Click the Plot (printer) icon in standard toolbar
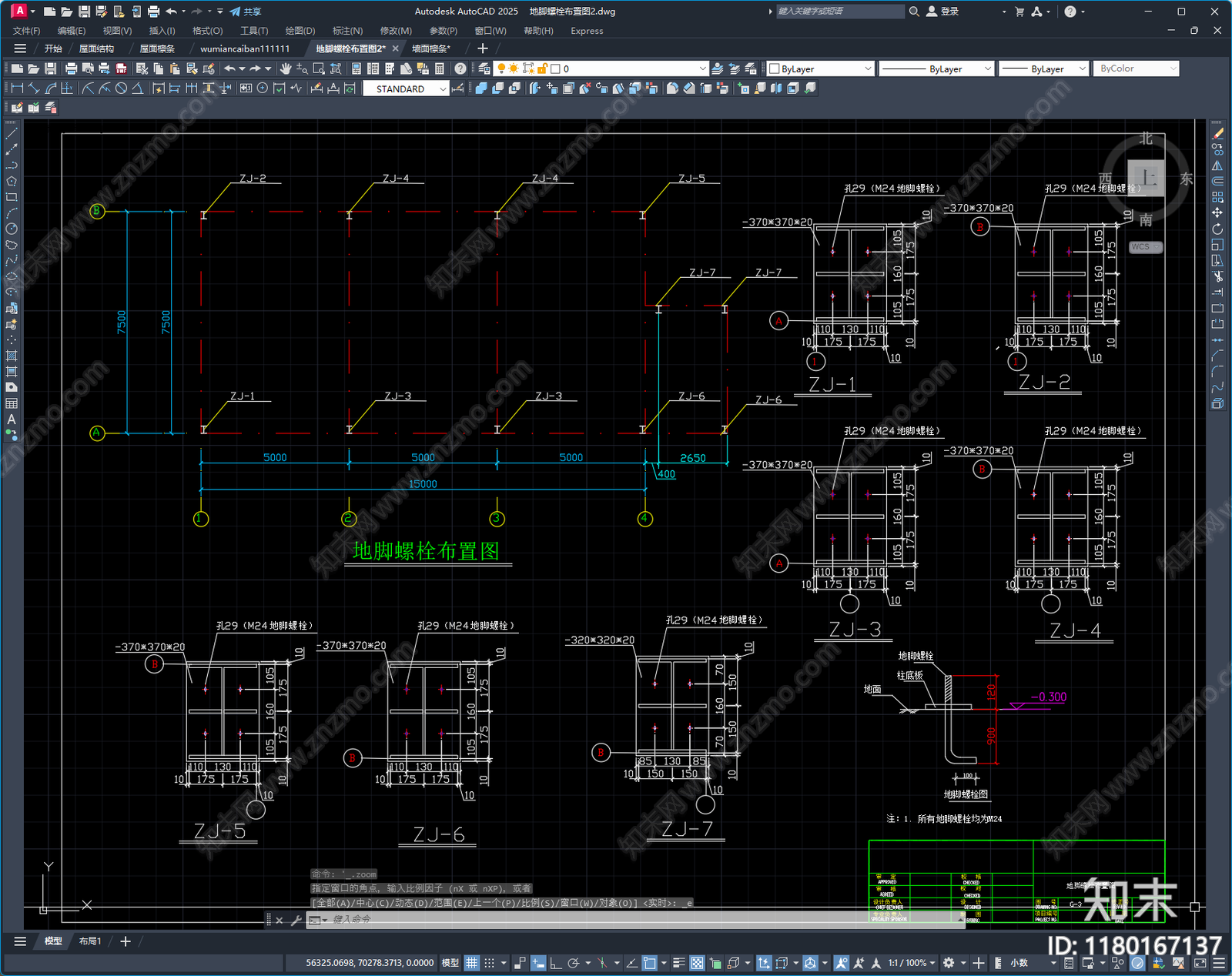 pyautogui.click(x=72, y=69)
